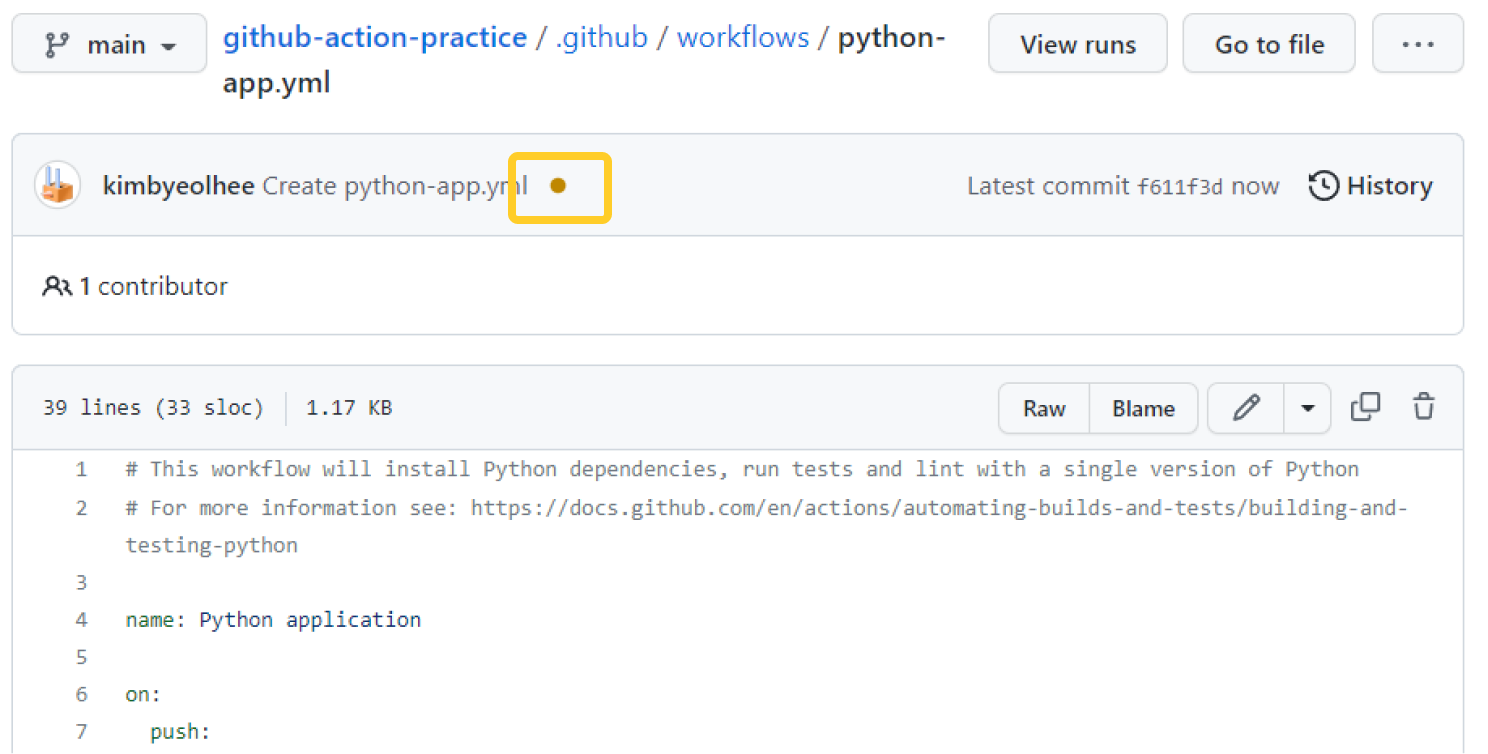Open Raw view of the file
Viewport: 1488px width, 754px height.
point(1044,408)
